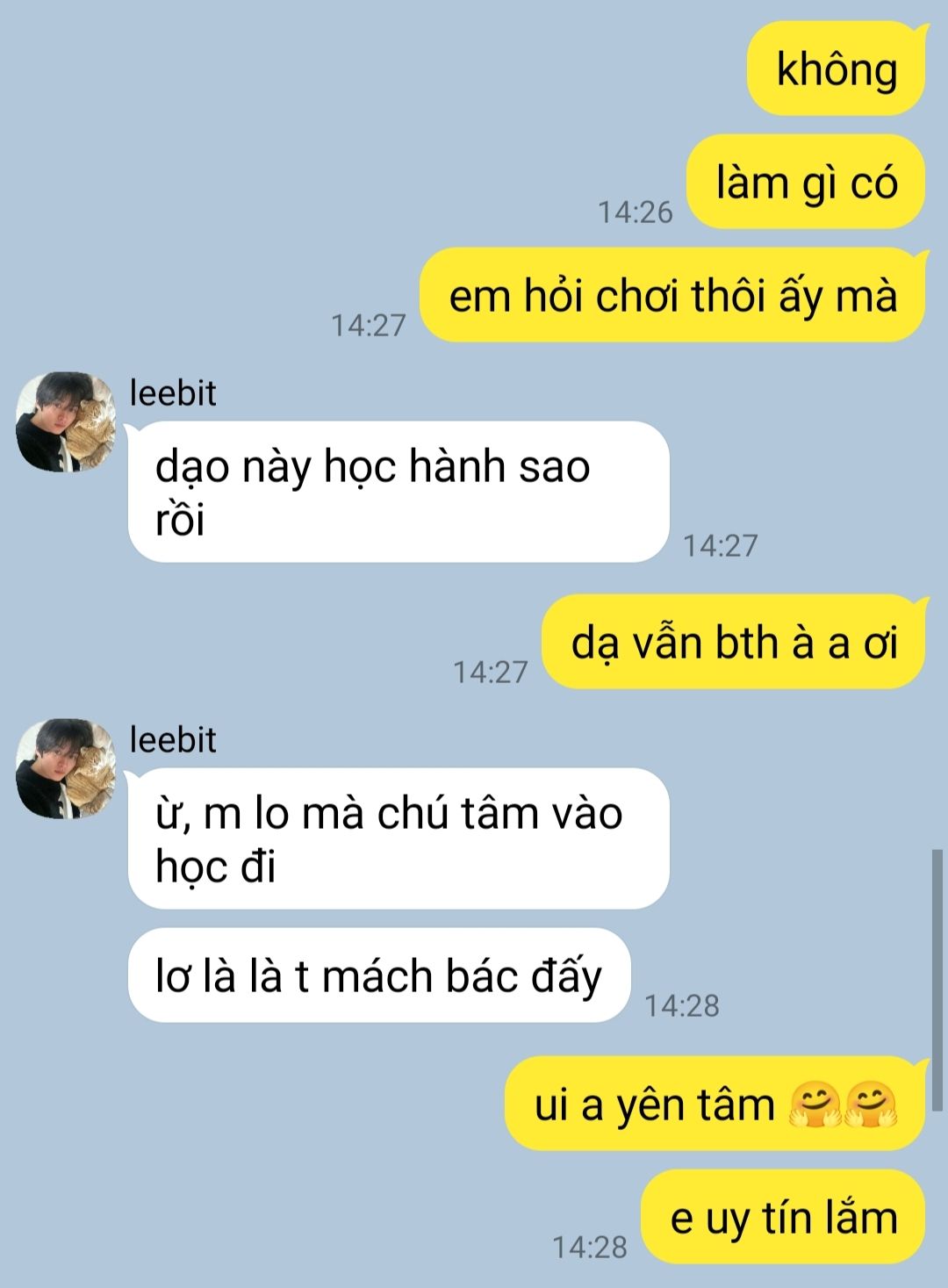
Task: Tap the 14:26 timestamp next to "làm gì có"
Action: click(x=635, y=212)
